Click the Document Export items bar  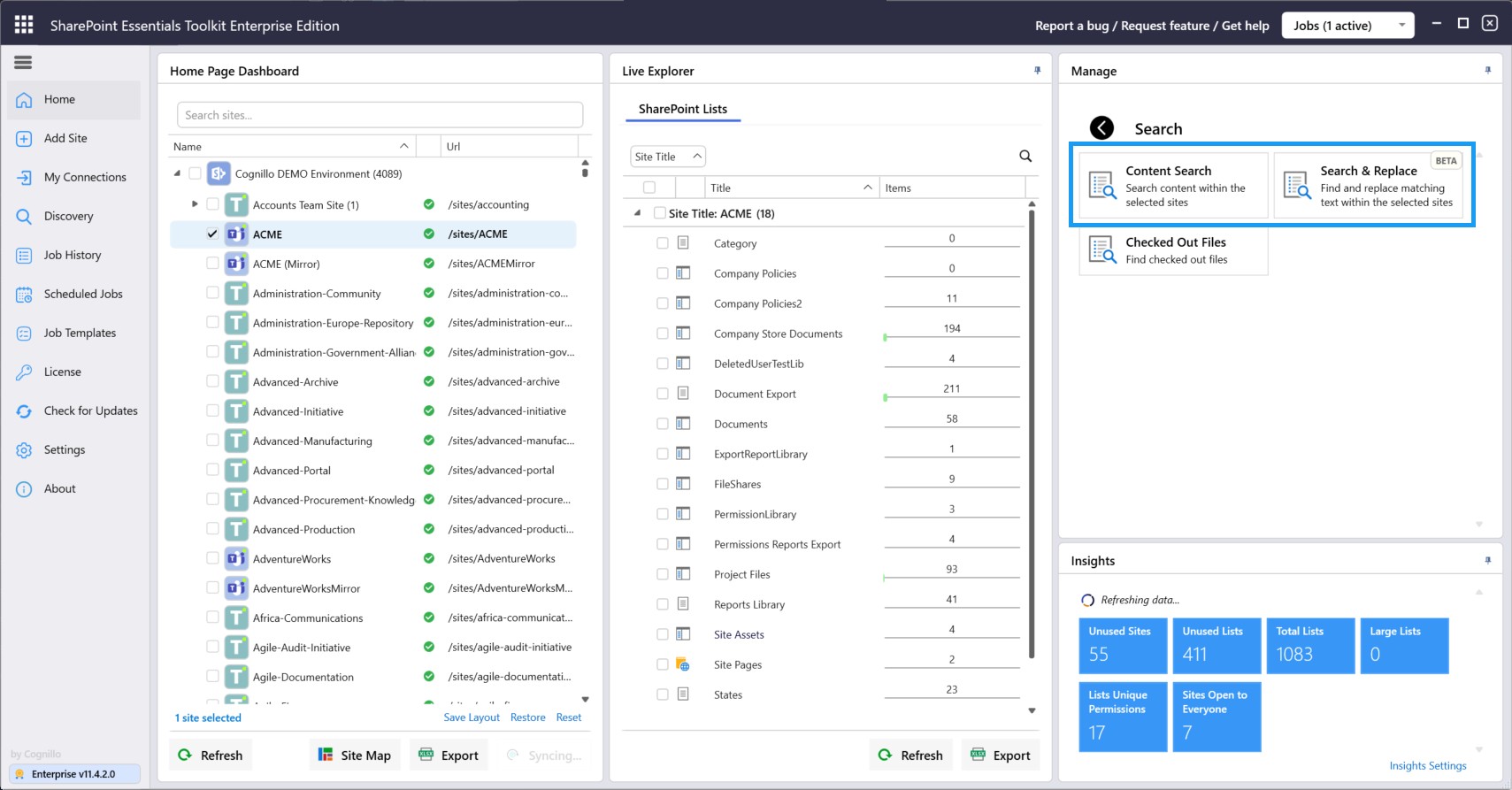952,394
